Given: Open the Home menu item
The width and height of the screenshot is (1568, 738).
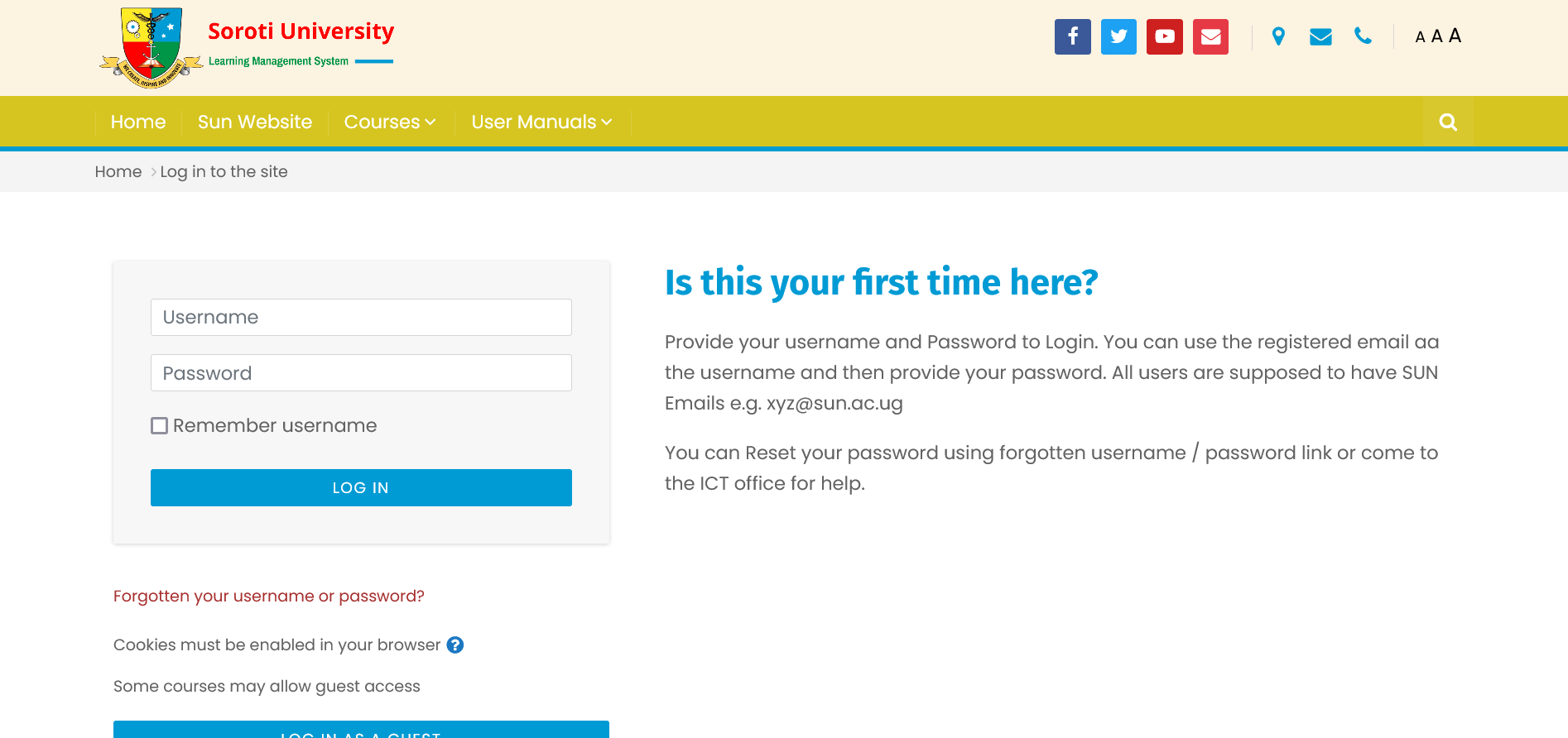Looking at the screenshot, I should [x=138, y=122].
